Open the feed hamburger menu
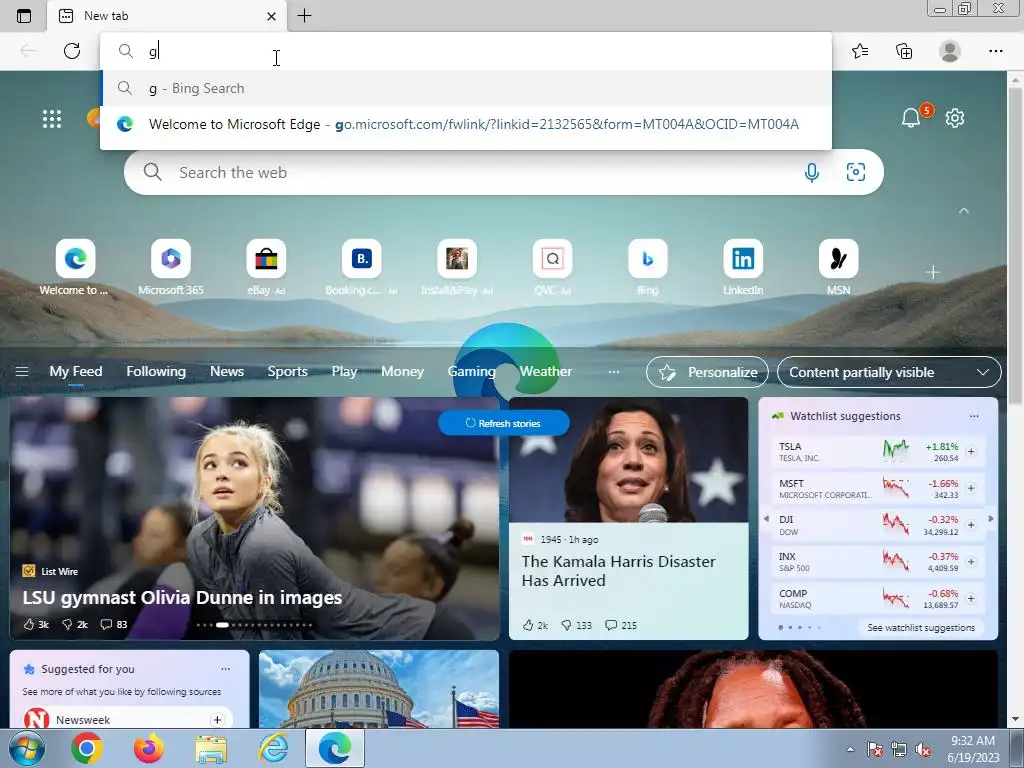Image resolution: width=1024 pixels, height=768 pixels. [x=22, y=372]
